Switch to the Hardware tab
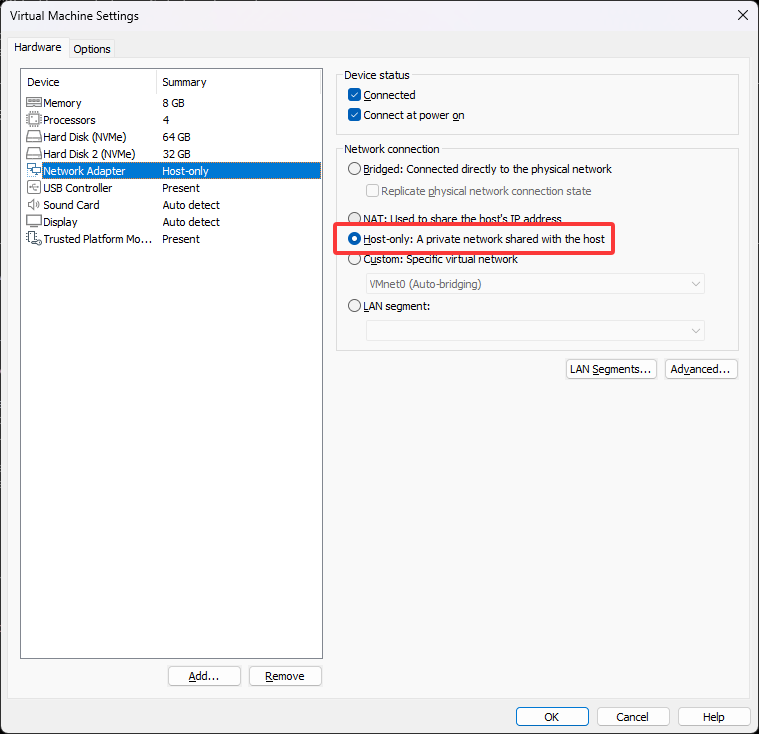 point(38,47)
